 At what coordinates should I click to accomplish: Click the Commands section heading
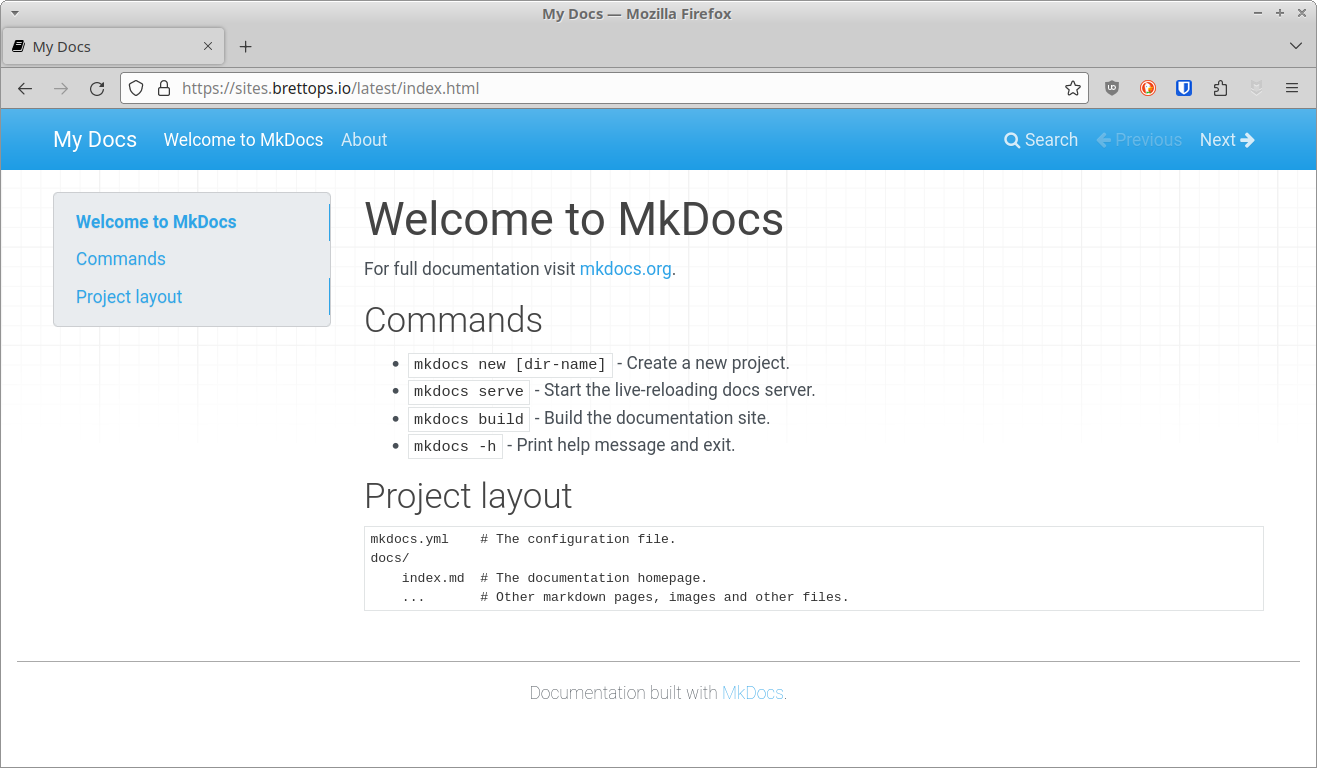click(x=453, y=320)
